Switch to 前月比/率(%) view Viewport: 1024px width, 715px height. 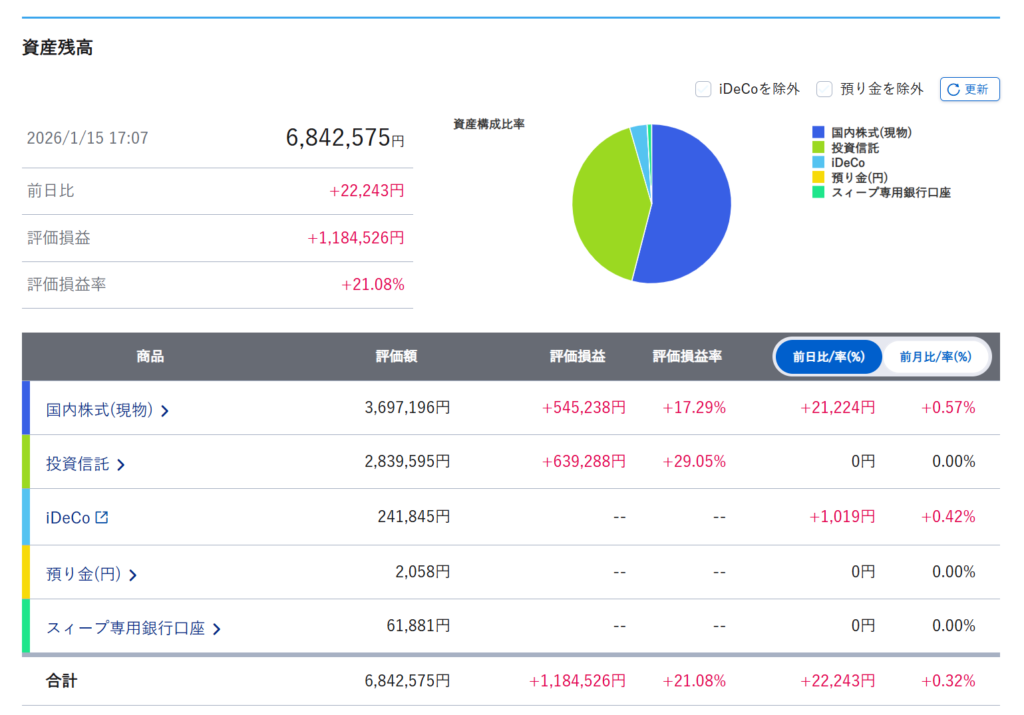pos(935,356)
